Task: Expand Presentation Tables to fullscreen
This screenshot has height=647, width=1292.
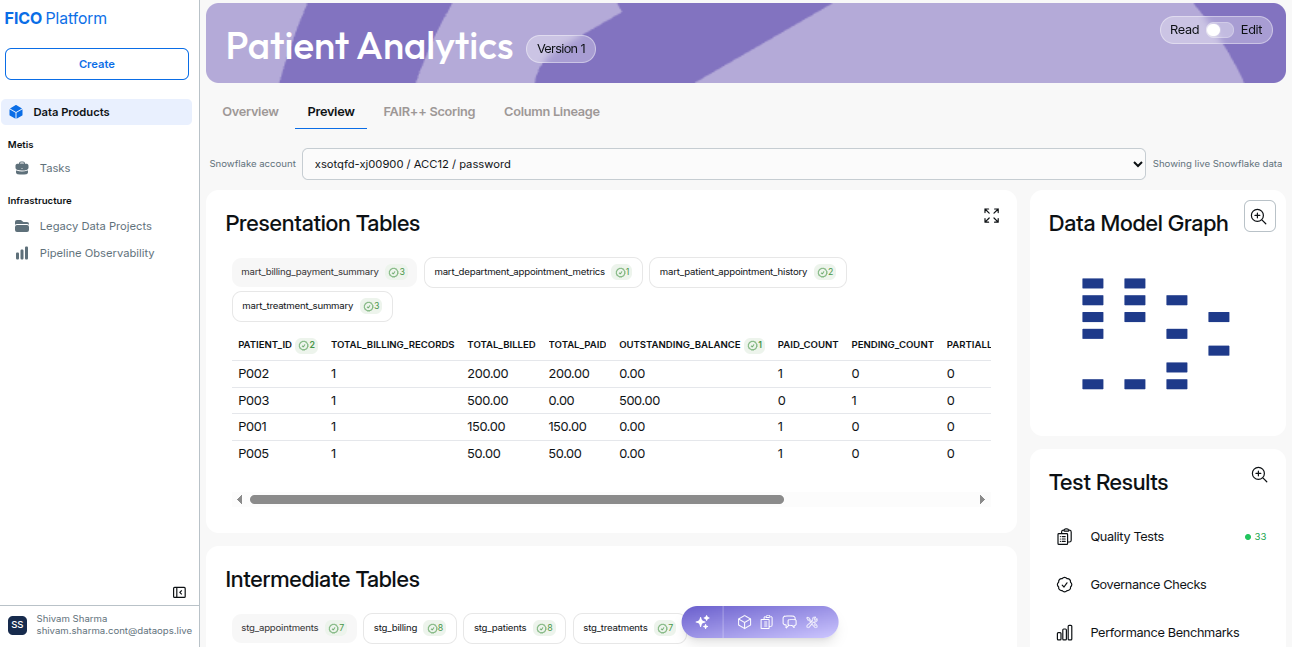Action: (991, 216)
